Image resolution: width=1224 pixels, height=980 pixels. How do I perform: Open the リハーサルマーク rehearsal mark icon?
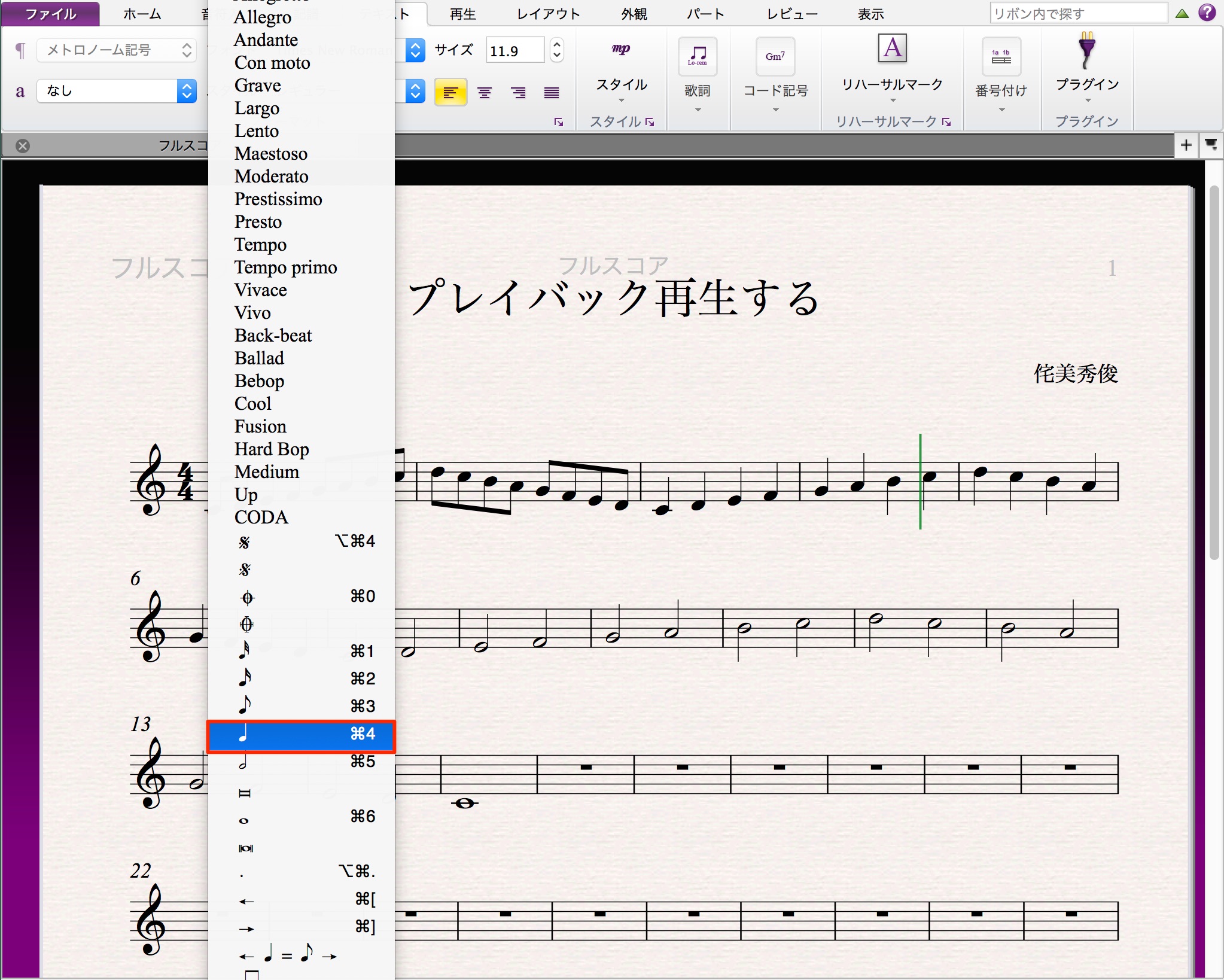(x=892, y=48)
